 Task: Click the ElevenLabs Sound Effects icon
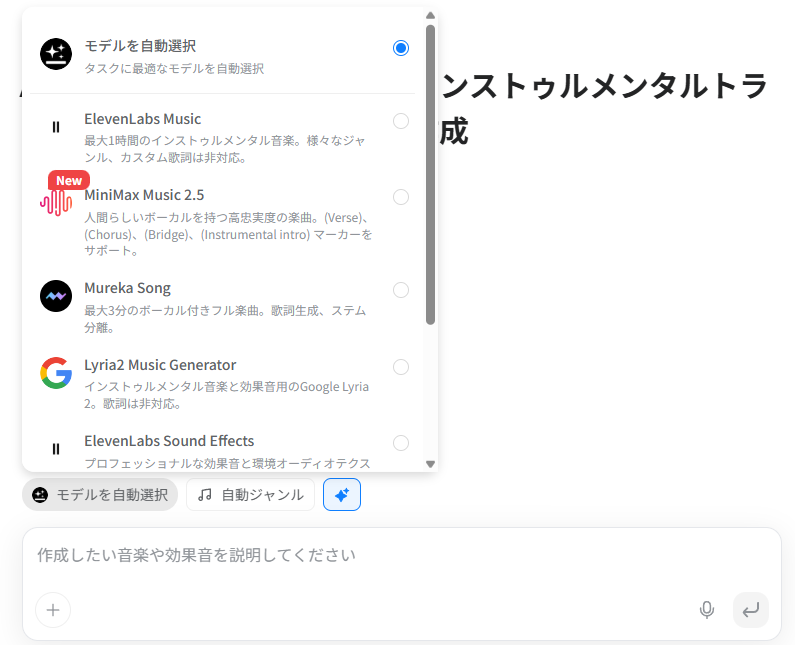click(56, 449)
